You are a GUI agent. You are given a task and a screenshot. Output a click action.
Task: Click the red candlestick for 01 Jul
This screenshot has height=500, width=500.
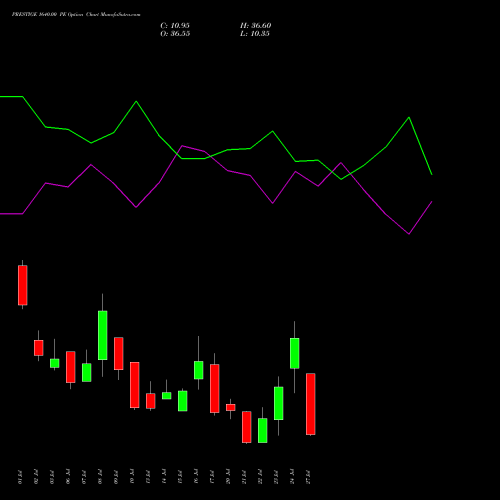coord(23,285)
